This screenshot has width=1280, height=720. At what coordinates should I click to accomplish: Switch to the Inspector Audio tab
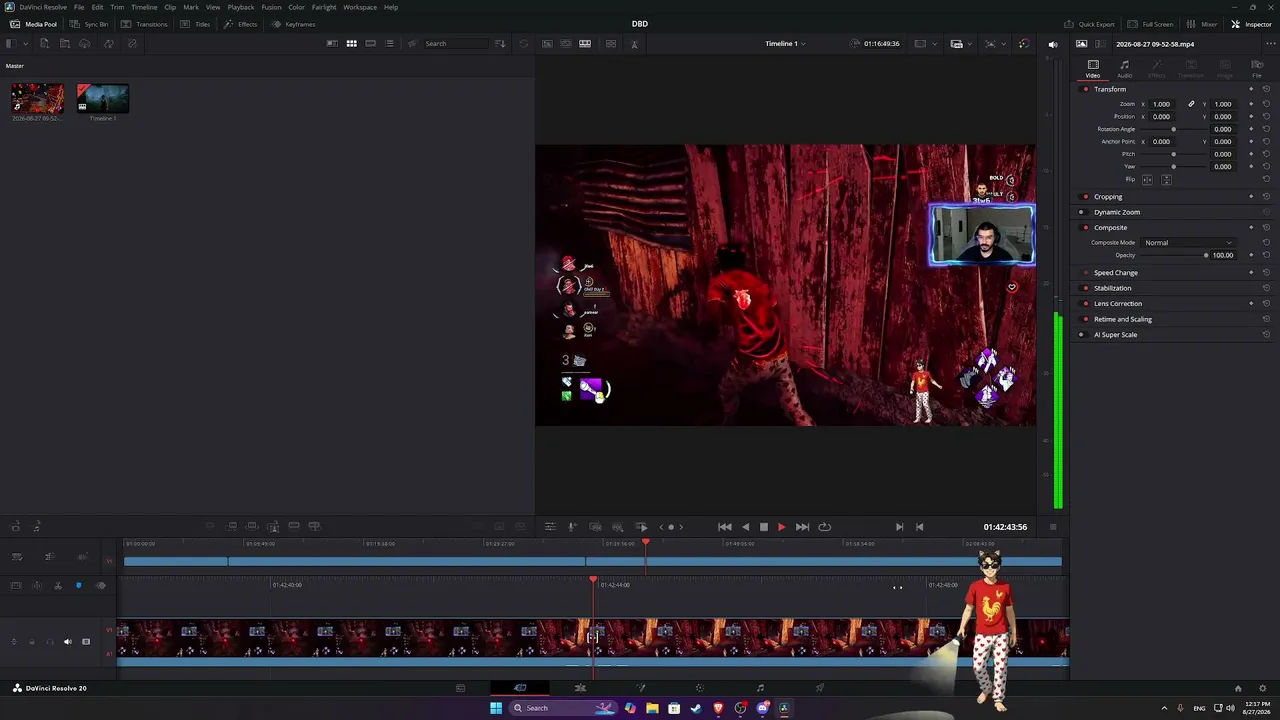pos(1125,69)
